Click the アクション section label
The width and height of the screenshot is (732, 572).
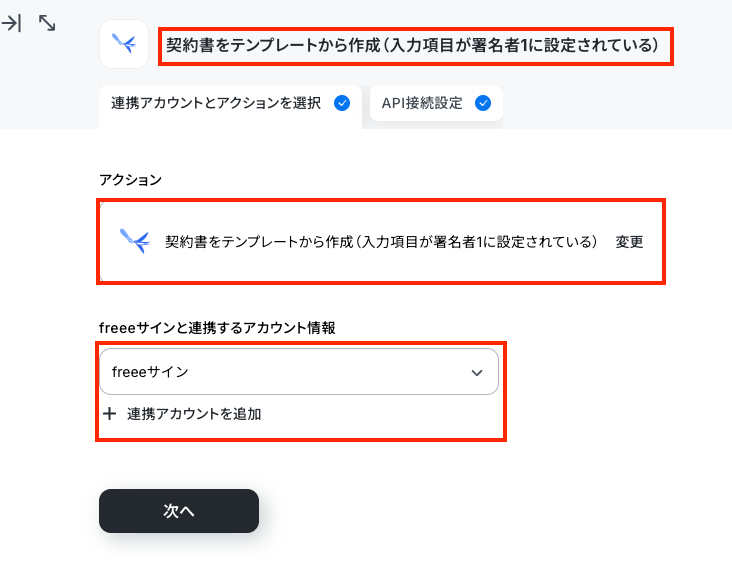[x=130, y=180]
